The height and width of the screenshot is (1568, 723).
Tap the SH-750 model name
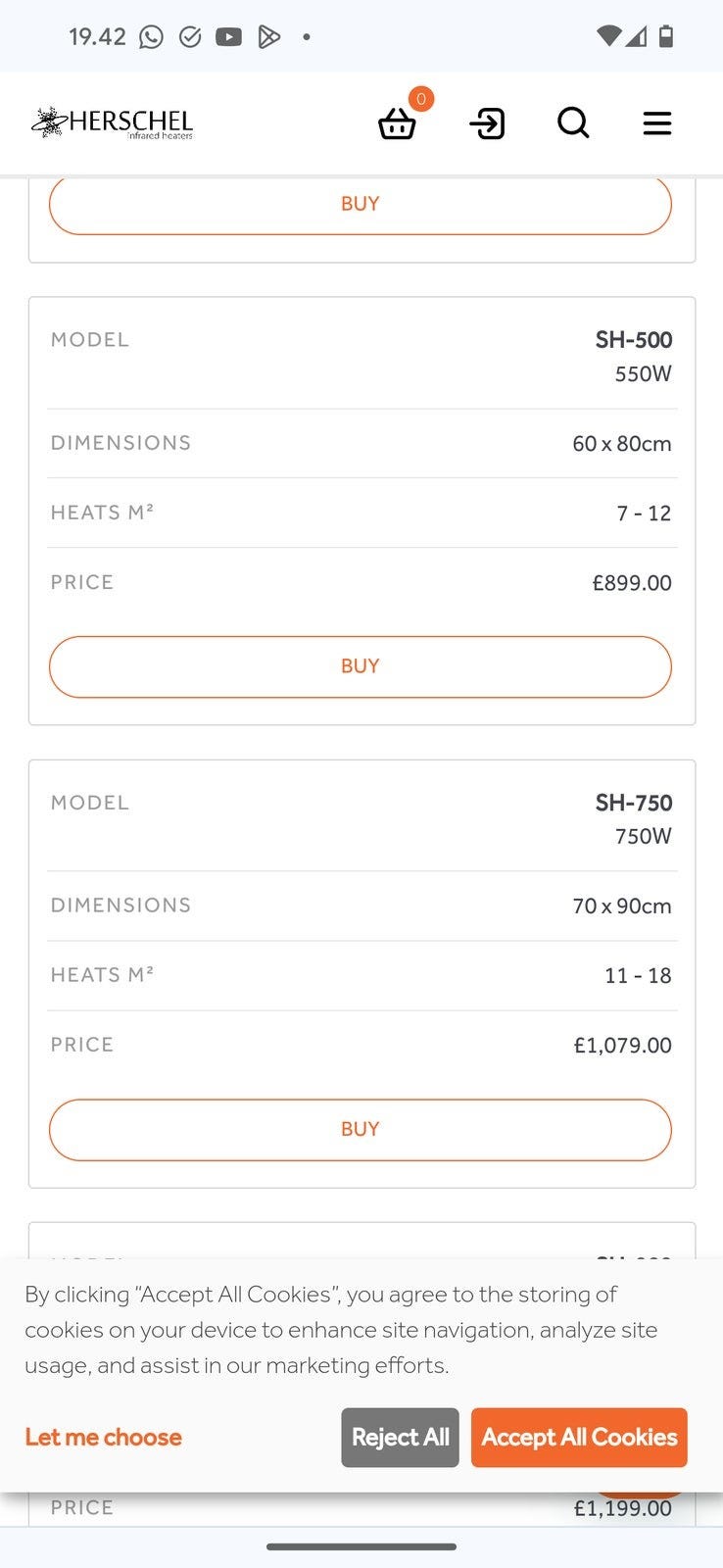[x=633, y=803]
